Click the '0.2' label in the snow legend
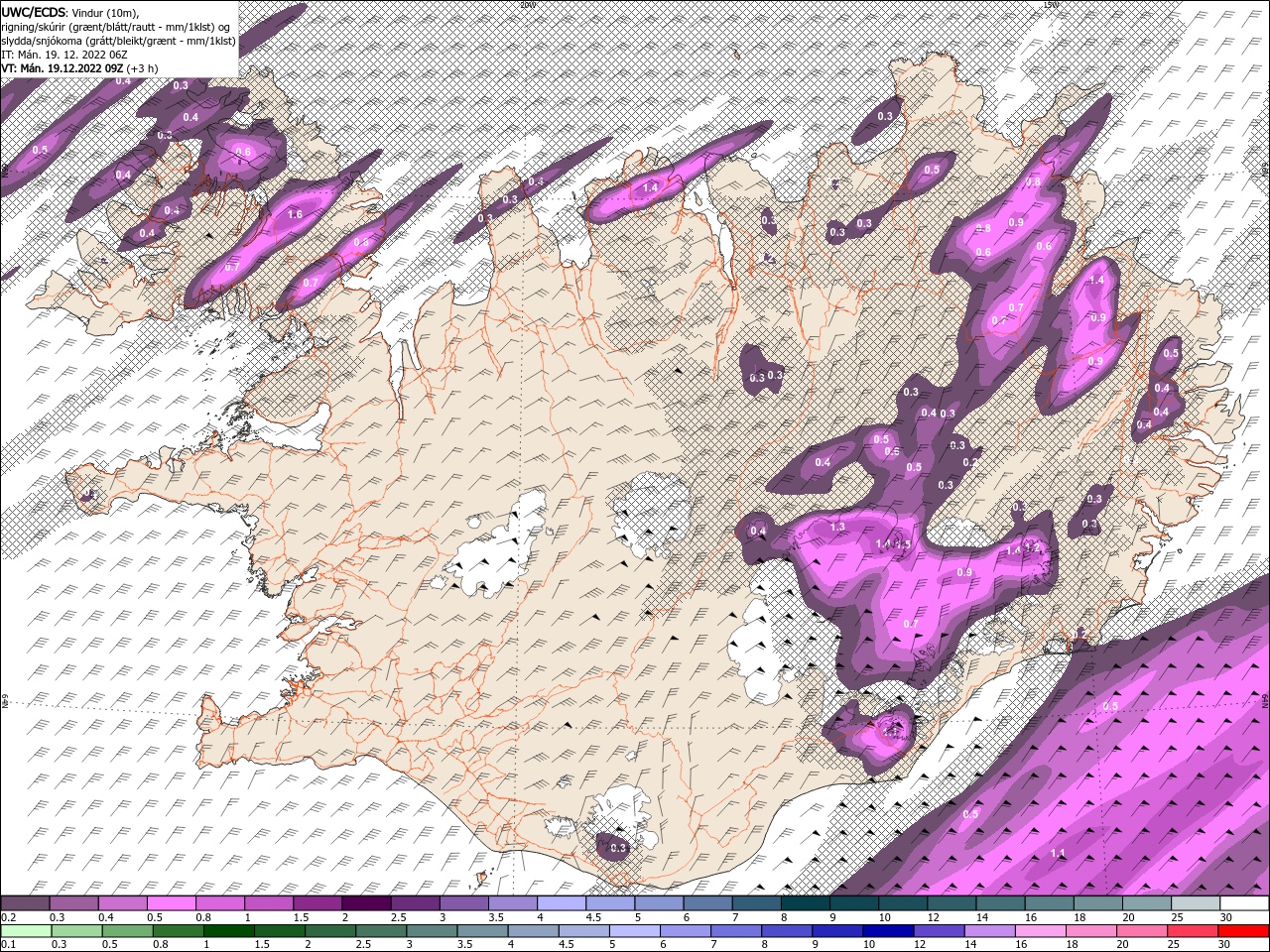Image resolution: width=1270 pixels, height=952 pixels. 9,917
